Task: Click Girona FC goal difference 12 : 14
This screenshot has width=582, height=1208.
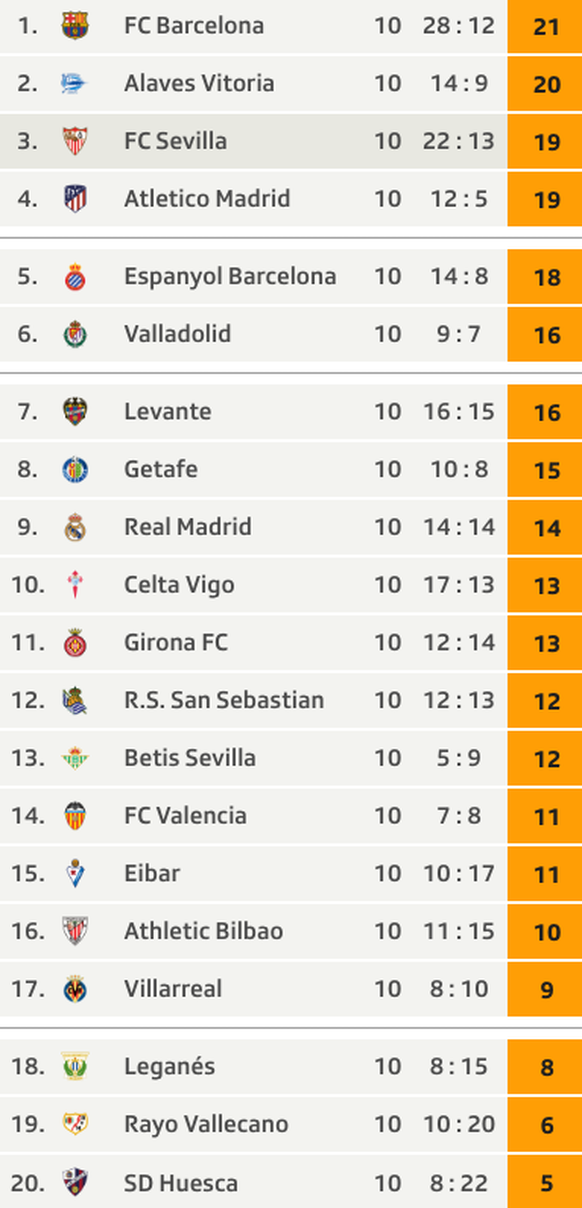Action: pos(459,642)
